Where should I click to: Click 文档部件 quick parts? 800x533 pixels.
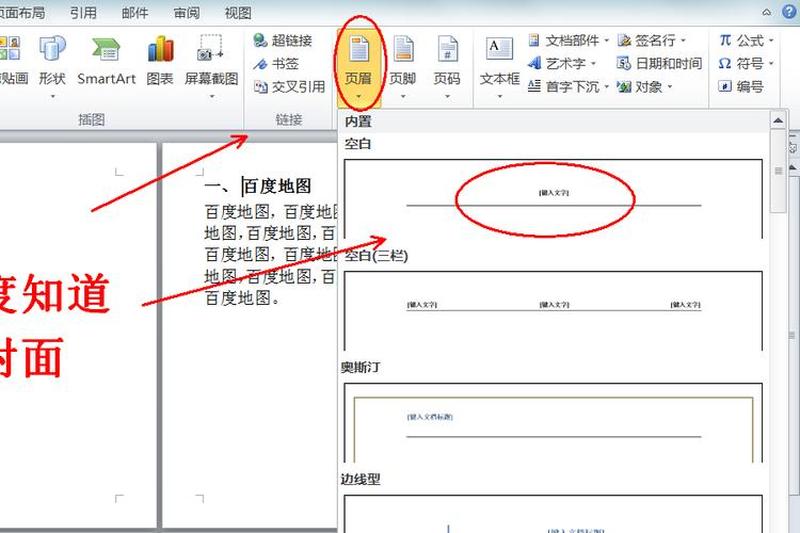(563, 40)
